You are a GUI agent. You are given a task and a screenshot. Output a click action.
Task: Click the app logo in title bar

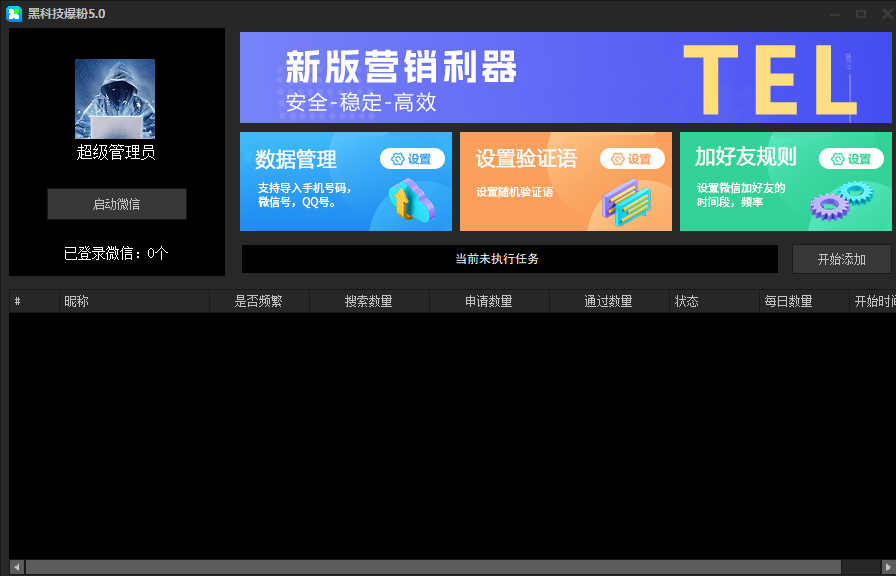(x=15, y=13)
